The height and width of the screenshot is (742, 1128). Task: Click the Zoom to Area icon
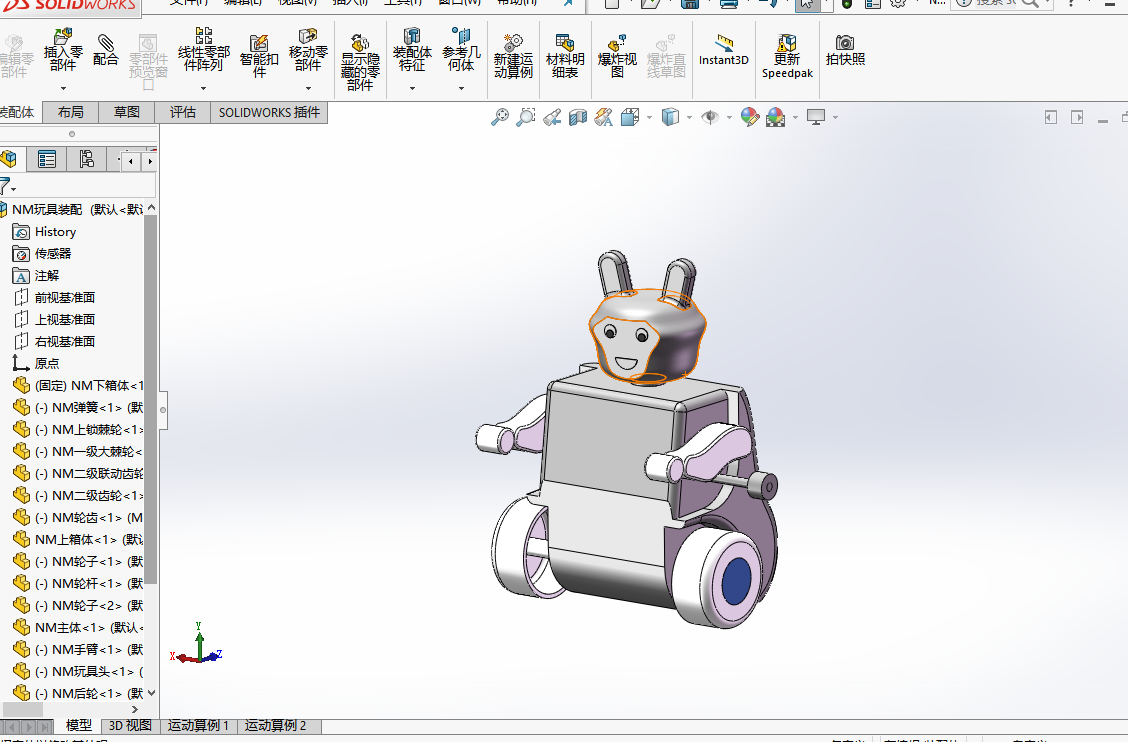526,117
